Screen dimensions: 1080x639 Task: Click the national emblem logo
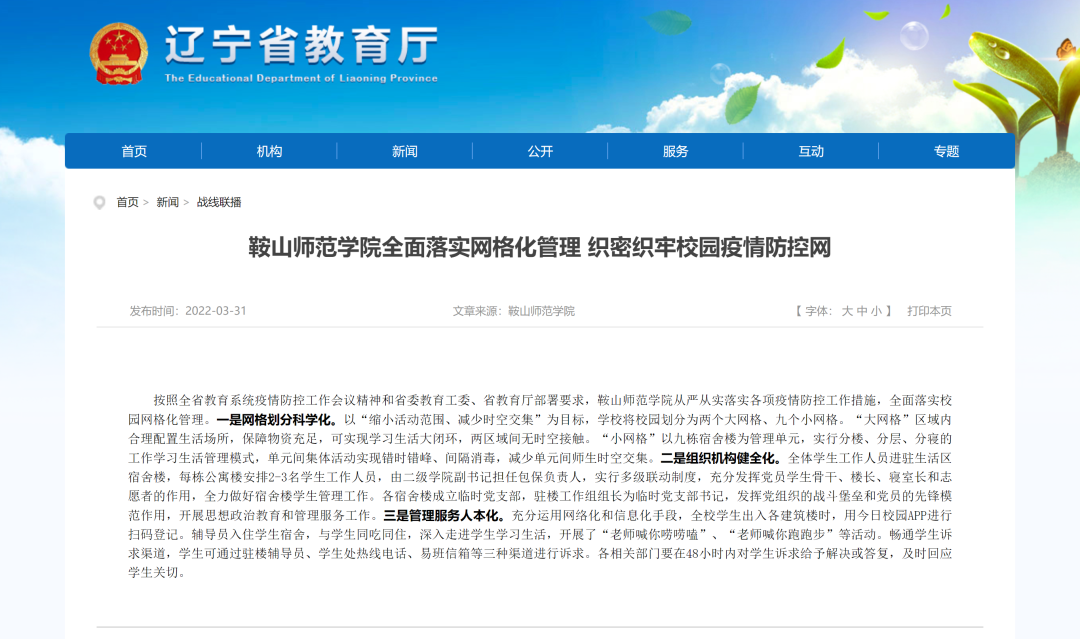(x=118, y=53)
